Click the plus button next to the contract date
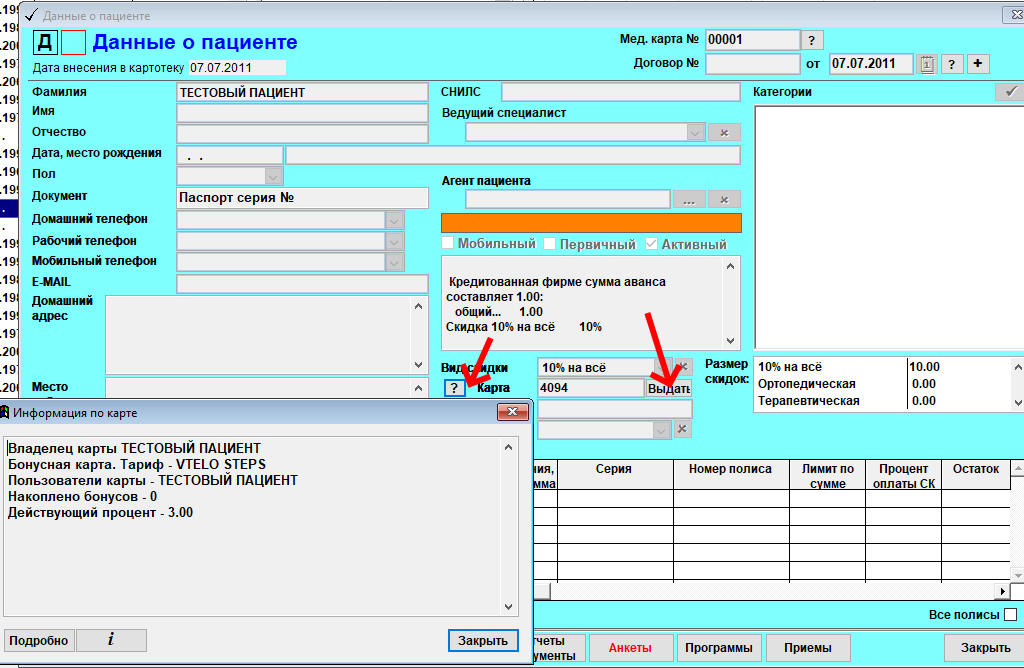The image size is (1024, 668). tap(977, 64)
